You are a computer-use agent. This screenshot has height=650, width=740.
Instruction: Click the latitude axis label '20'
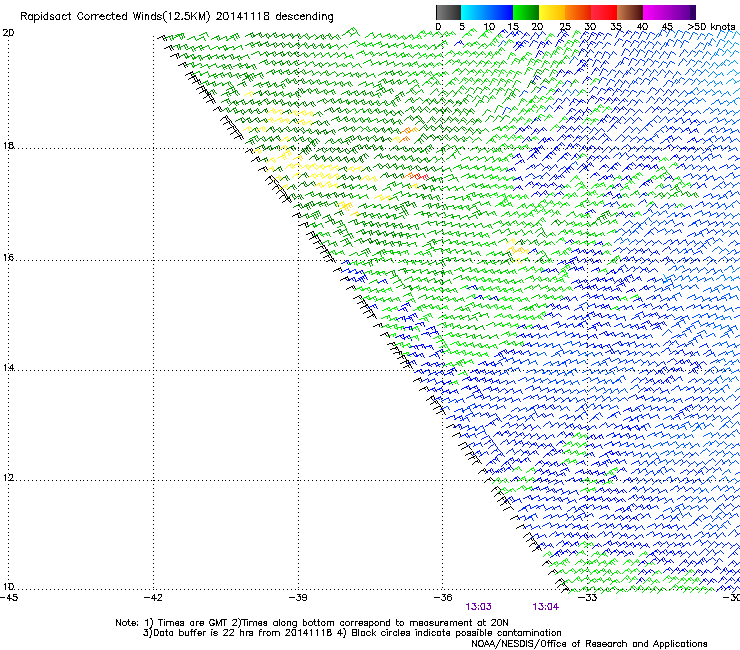[8, 33]
